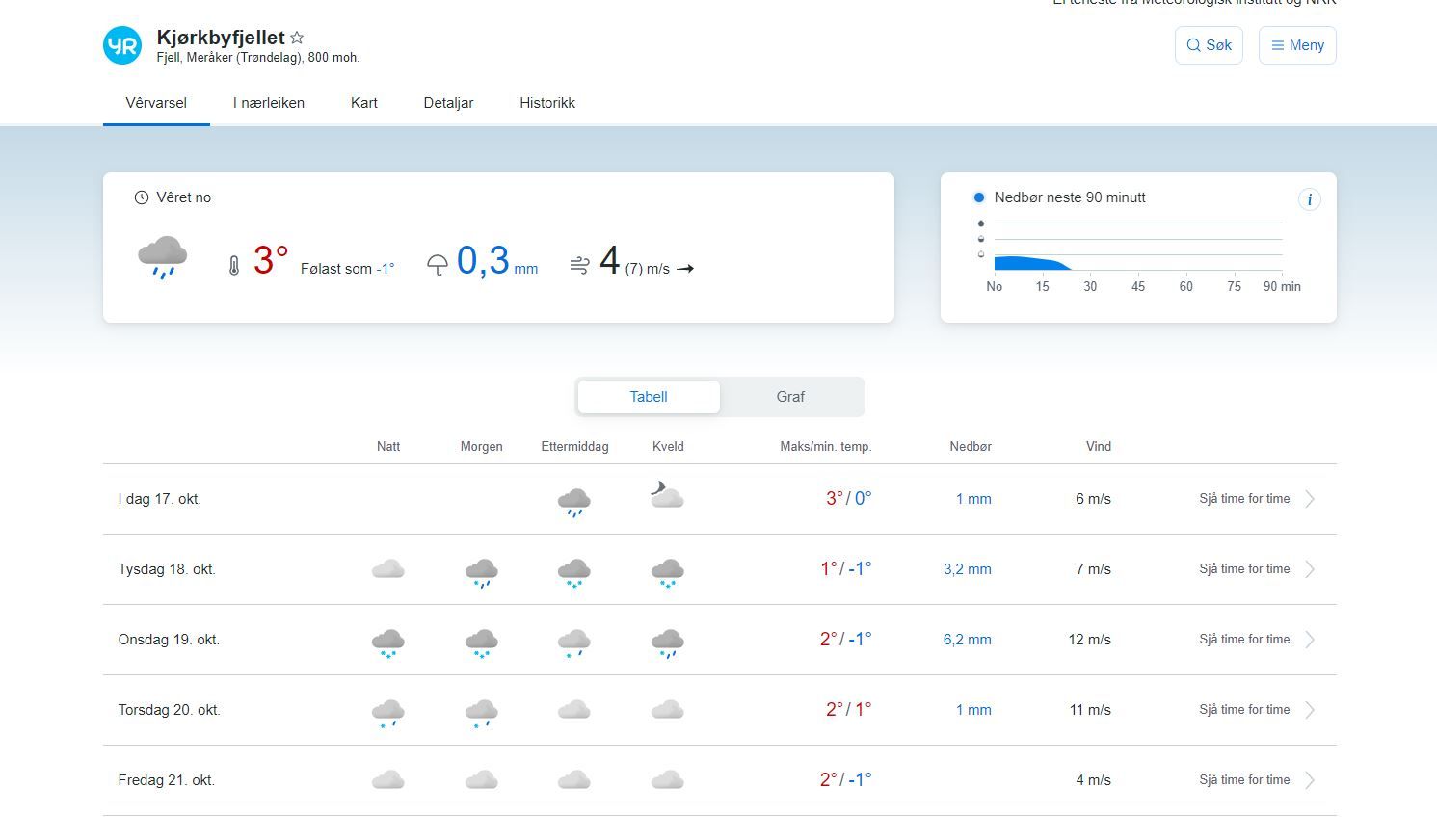The image size is (1437, 840).
Task: Select the Tabell view option
Action: (x=648, y=396)
